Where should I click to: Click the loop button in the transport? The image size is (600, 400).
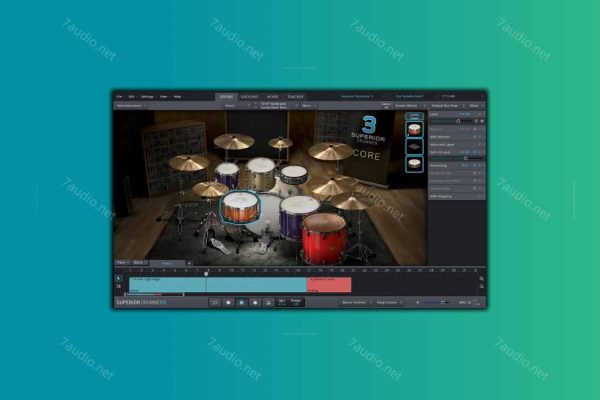(215, 302)
